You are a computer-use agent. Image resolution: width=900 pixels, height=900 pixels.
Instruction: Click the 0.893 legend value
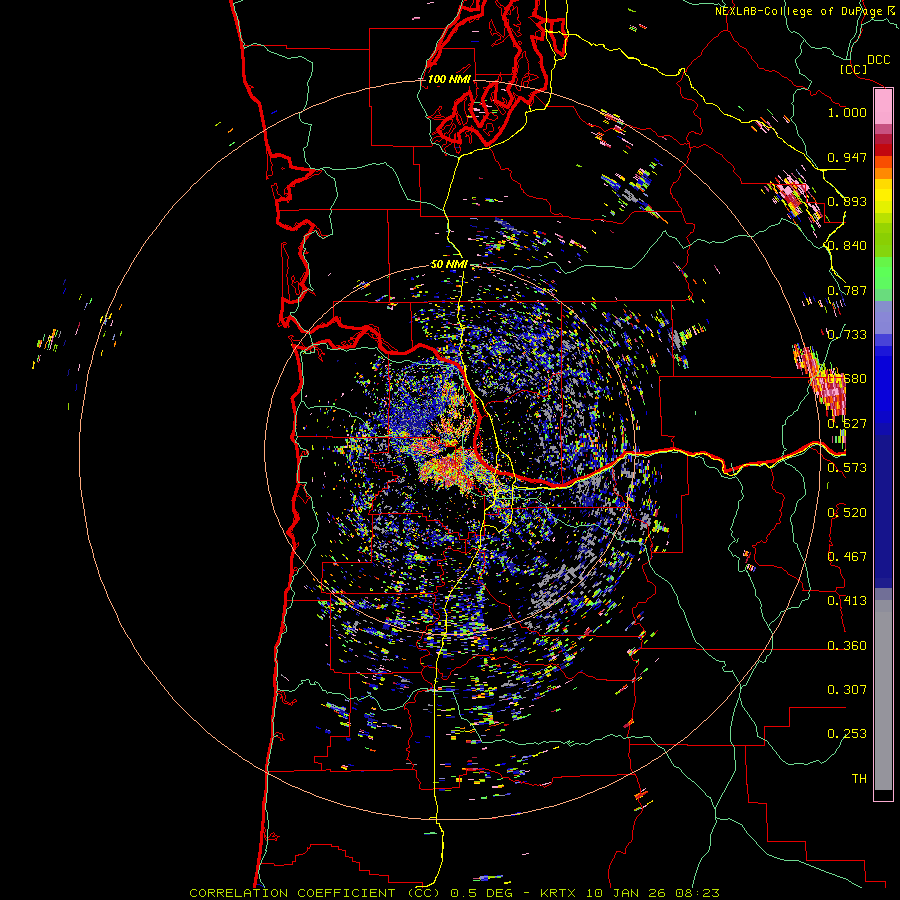click(847, 201)
